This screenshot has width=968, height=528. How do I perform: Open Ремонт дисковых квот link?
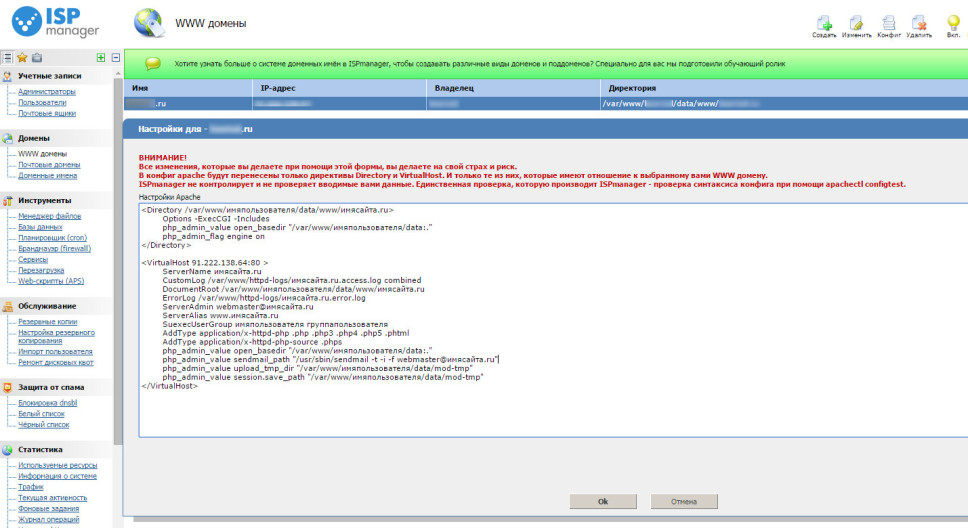[56, 362]
